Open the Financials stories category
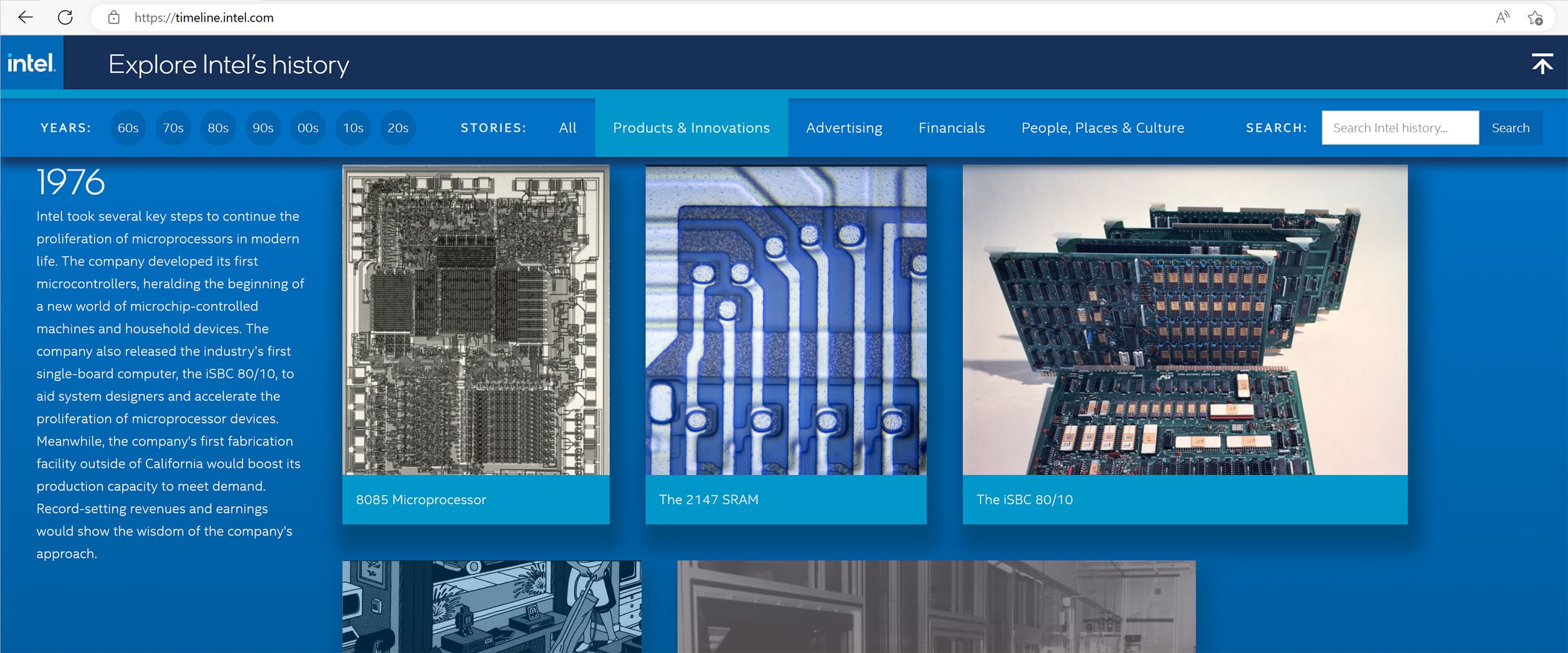The width and height of the screenshot is (1568, 653). [x=952, y=128]
